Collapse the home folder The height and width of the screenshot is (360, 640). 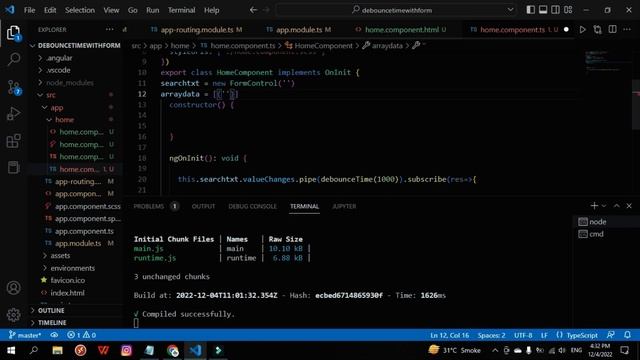click(64, 120)
